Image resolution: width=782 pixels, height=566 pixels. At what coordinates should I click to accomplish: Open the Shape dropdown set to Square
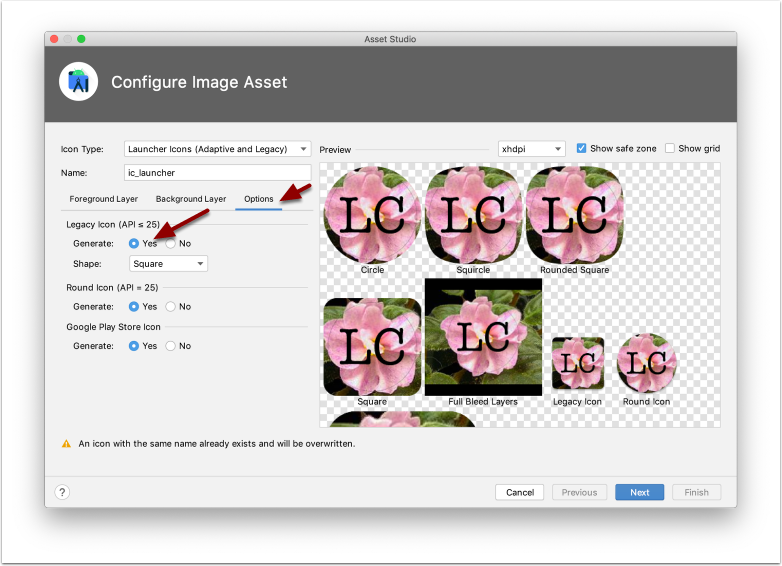pos(168,264)
